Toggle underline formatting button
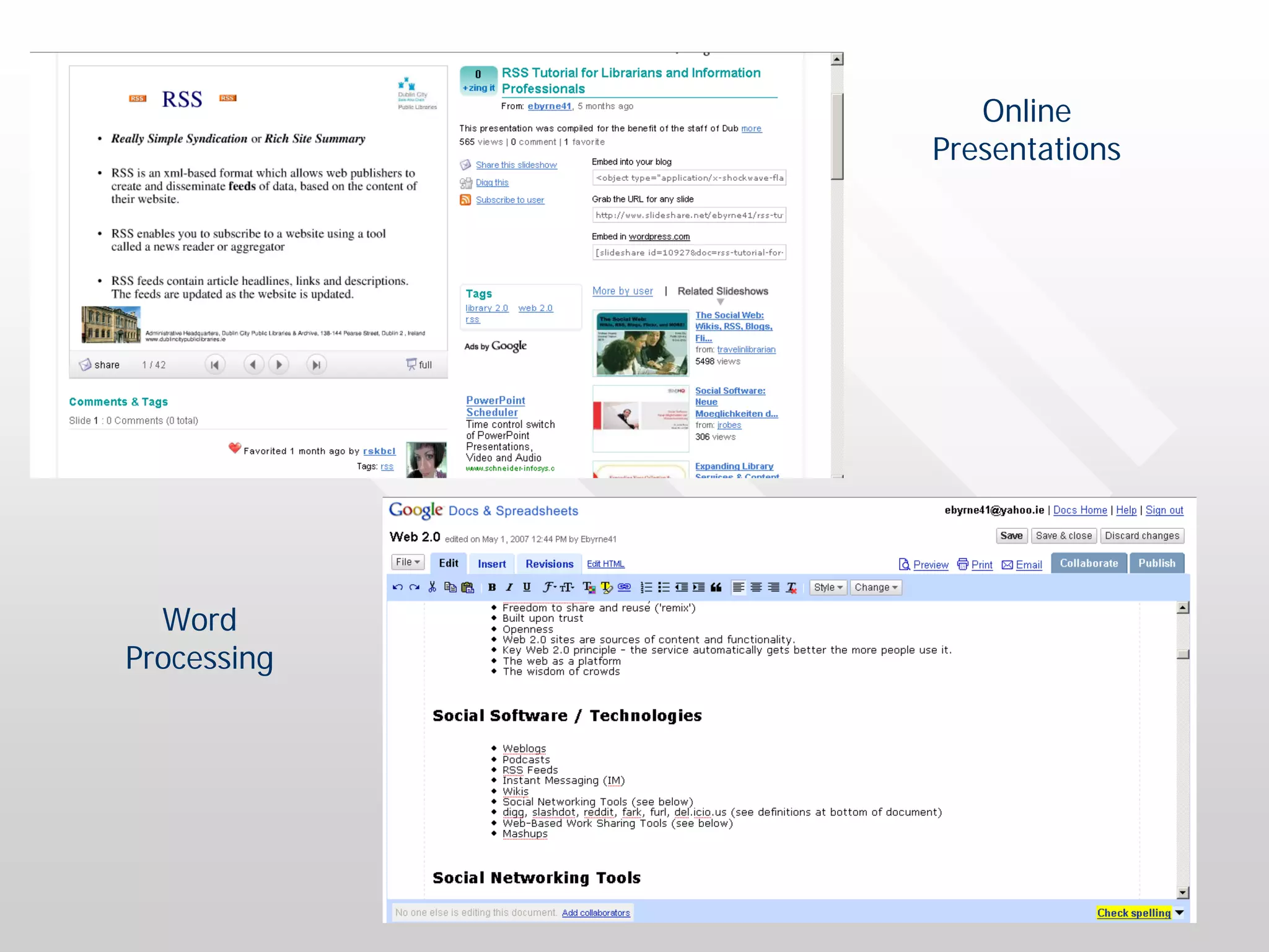The height and width of the screenshot is (952, 1269). tap(527, 587)
